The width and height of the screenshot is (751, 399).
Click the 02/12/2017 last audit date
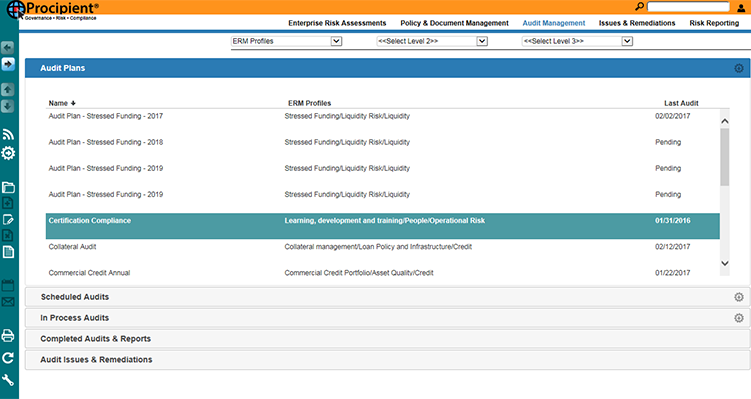672,247
